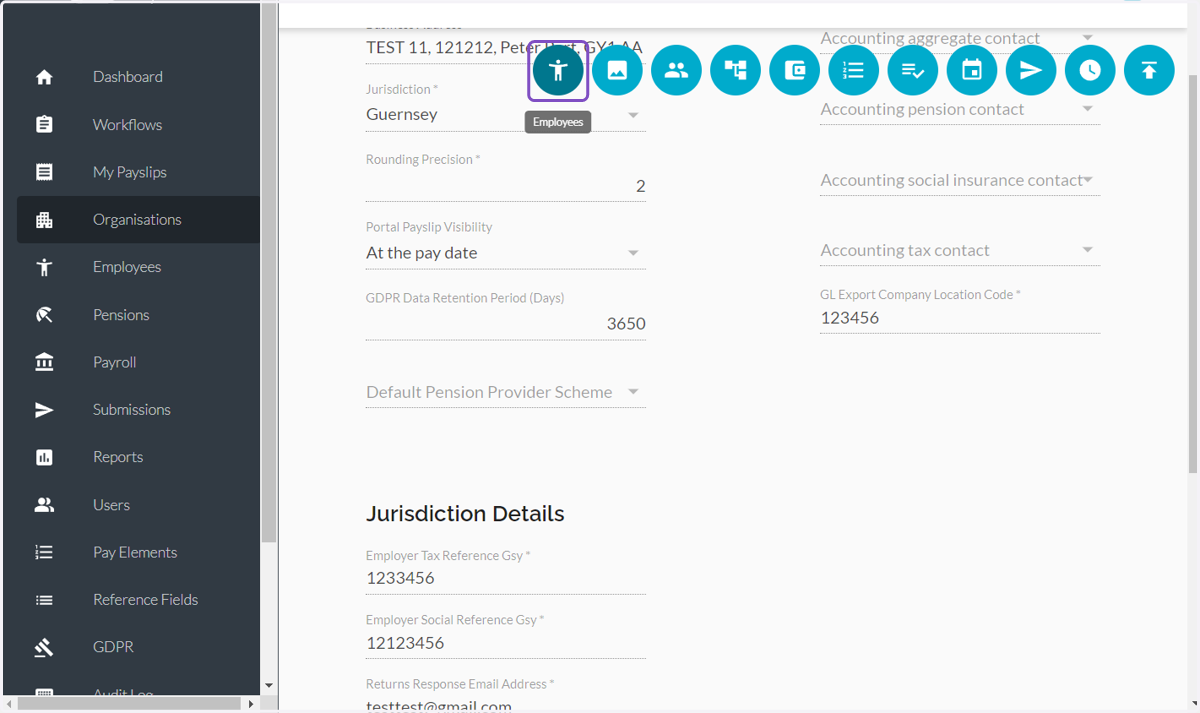This screenshot has height=713, width=1200.
Task: Click the Employer Tax Reference Gsy field
Action: coord(505,578)
